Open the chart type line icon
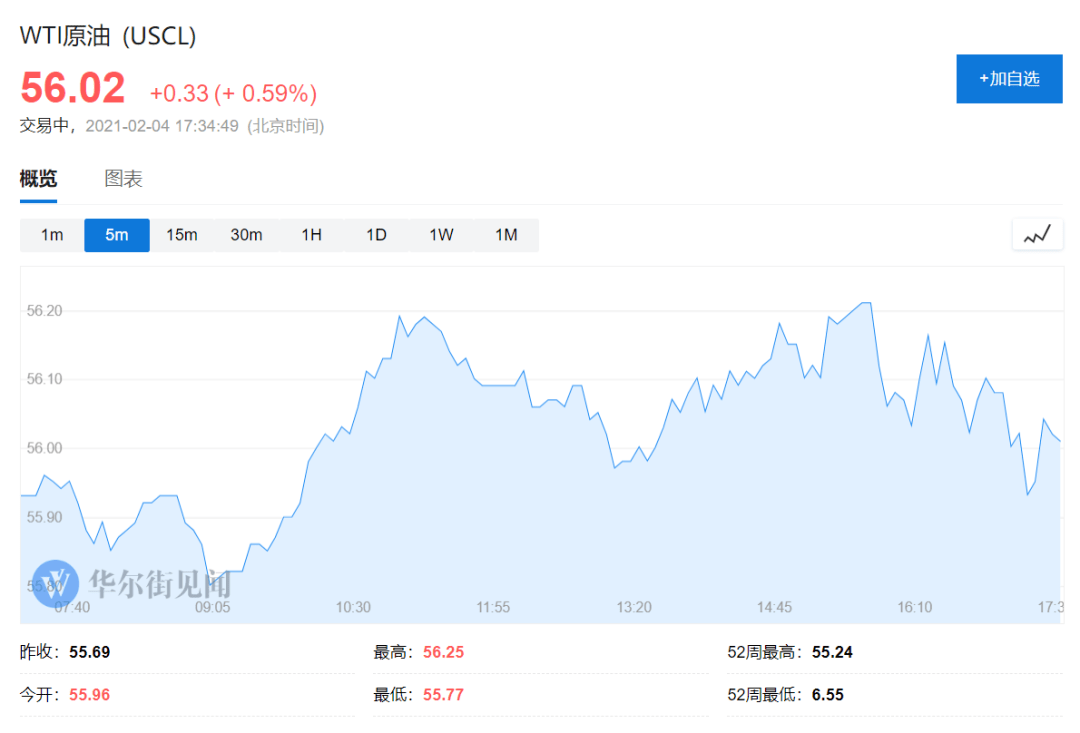The width and height of the screenshot is (1080, 733). click(x=1037, y=235)
